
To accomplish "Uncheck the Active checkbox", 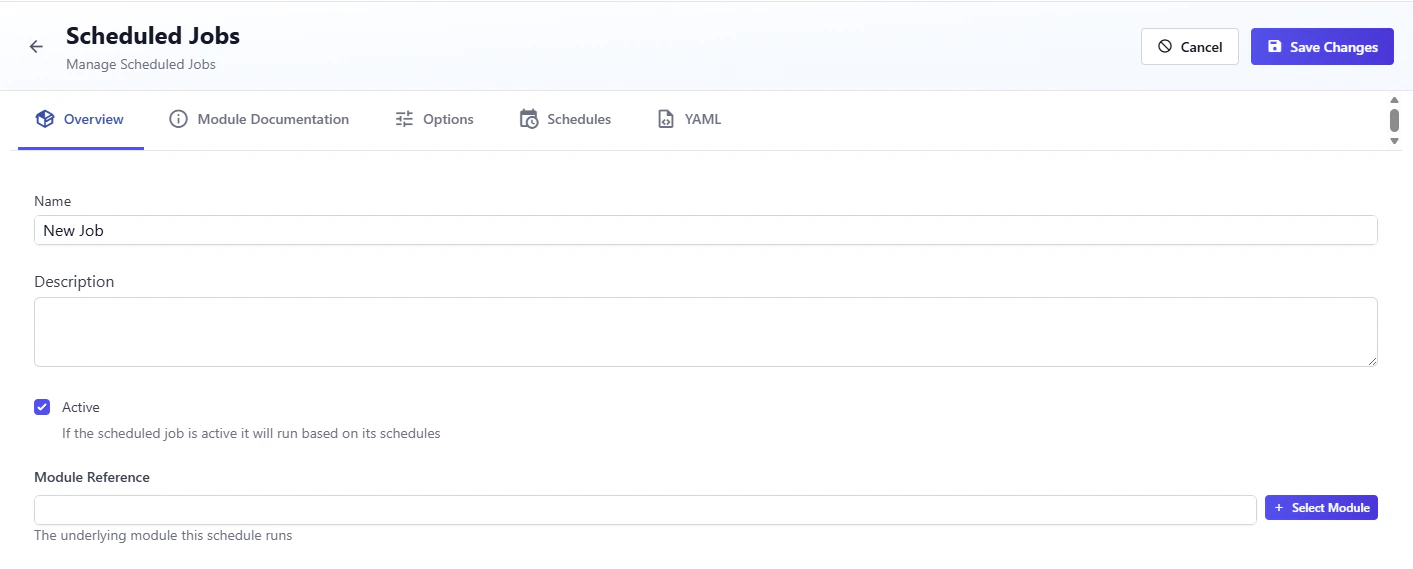I will coord(42,407).
